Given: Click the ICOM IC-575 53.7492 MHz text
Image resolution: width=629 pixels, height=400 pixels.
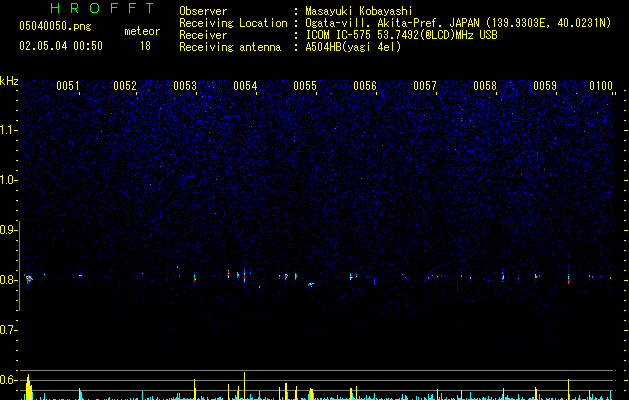Looking at the screenshot, I should tap(401, 35).
